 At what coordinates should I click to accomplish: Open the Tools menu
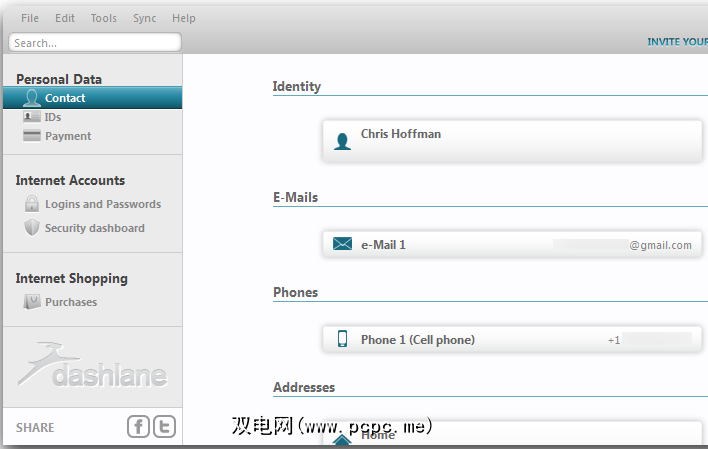103,18
